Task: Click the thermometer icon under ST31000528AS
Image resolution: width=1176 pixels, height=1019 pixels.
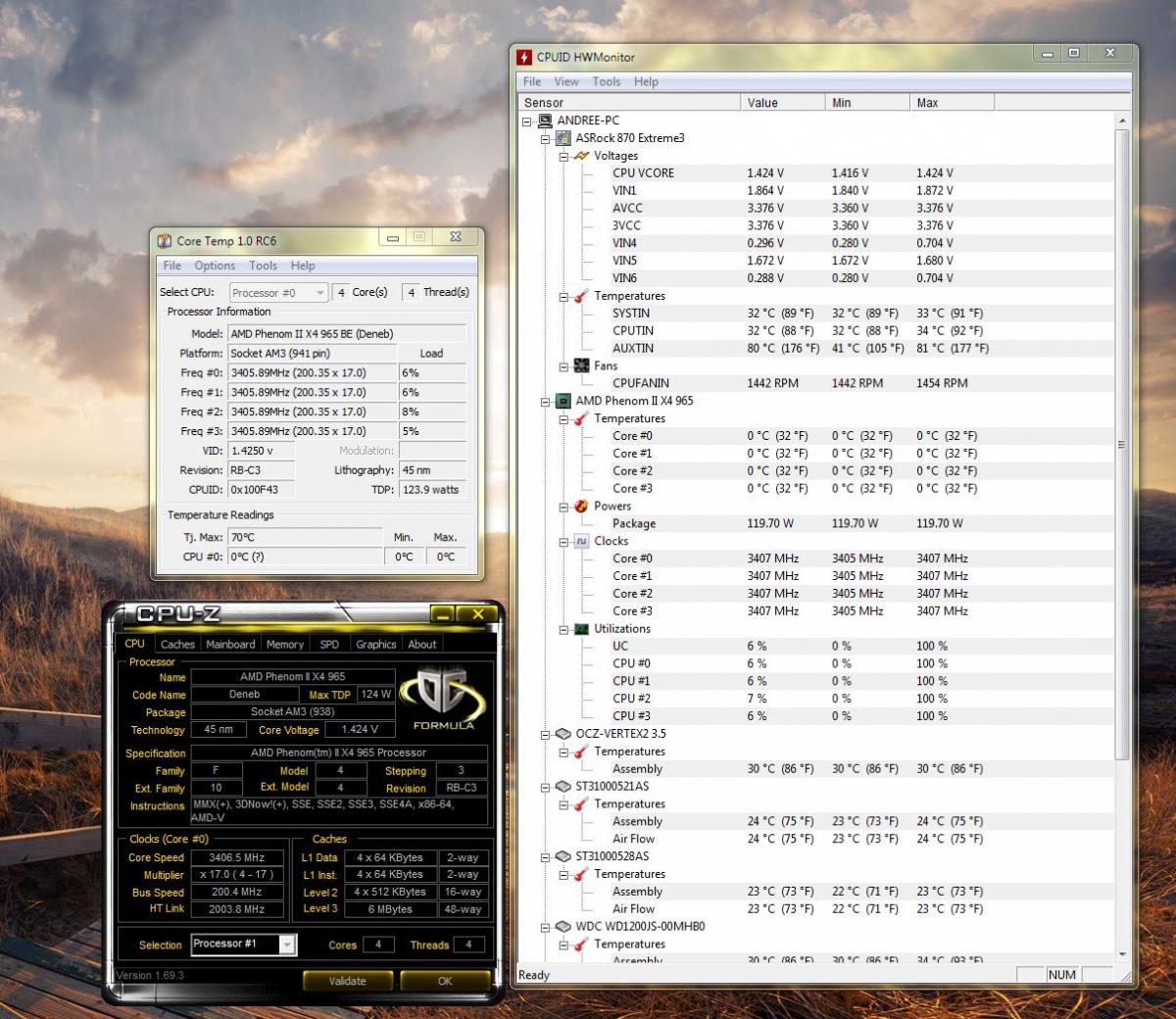Action: pos(581,874)
